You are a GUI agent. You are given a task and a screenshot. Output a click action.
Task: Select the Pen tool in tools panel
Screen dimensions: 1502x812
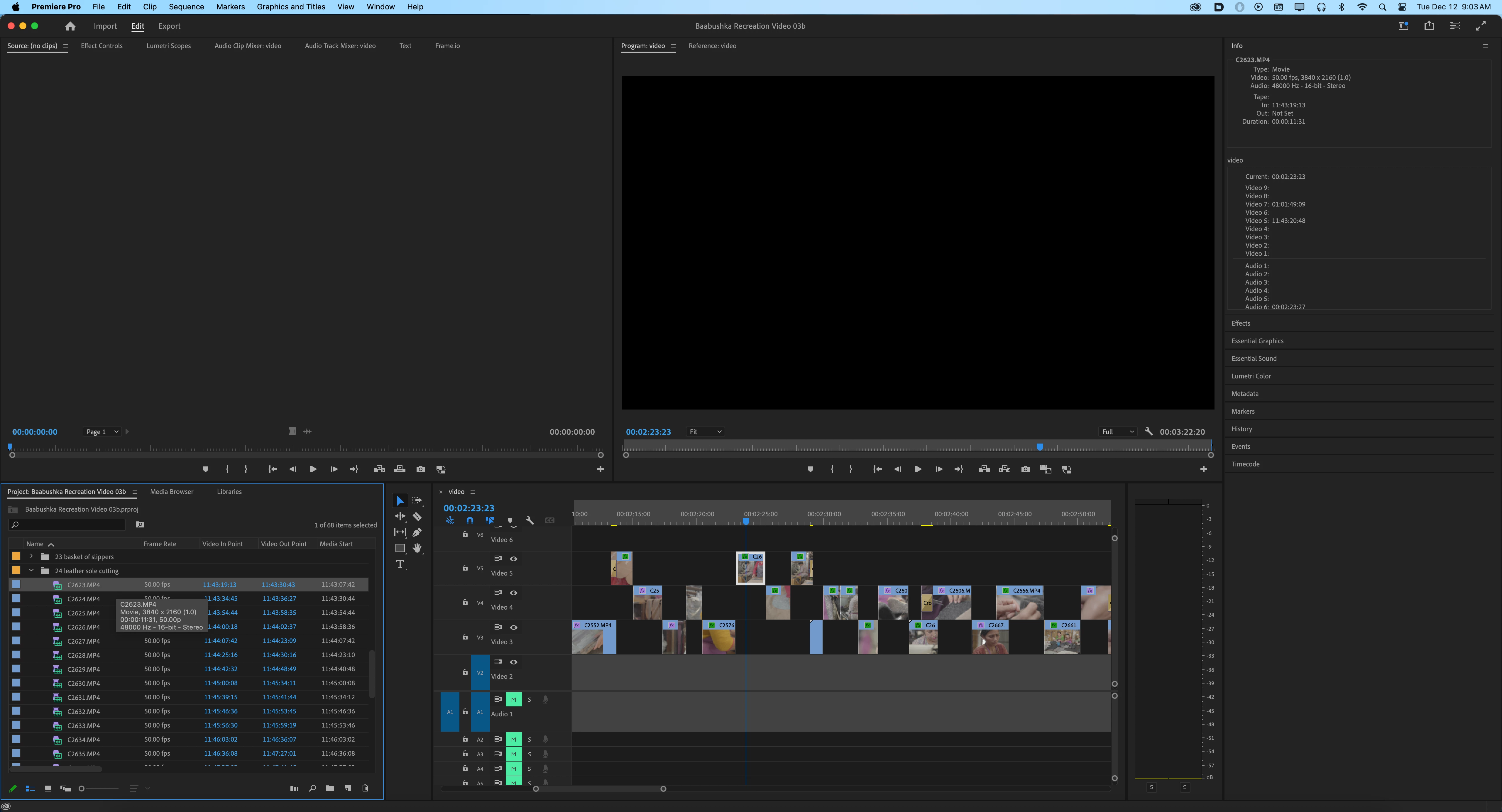(417, 532)
